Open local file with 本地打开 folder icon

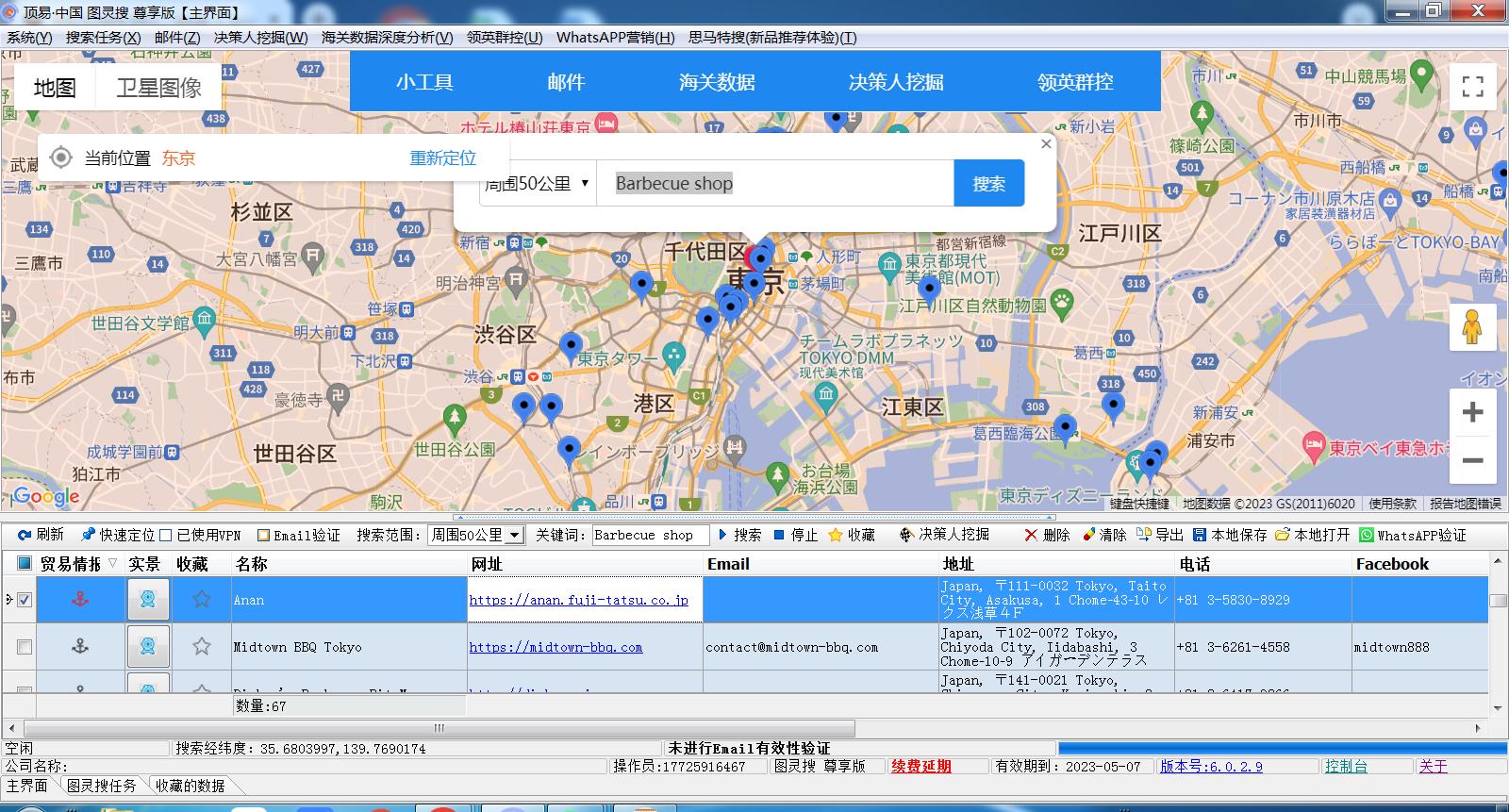[x=1283, y=535]
